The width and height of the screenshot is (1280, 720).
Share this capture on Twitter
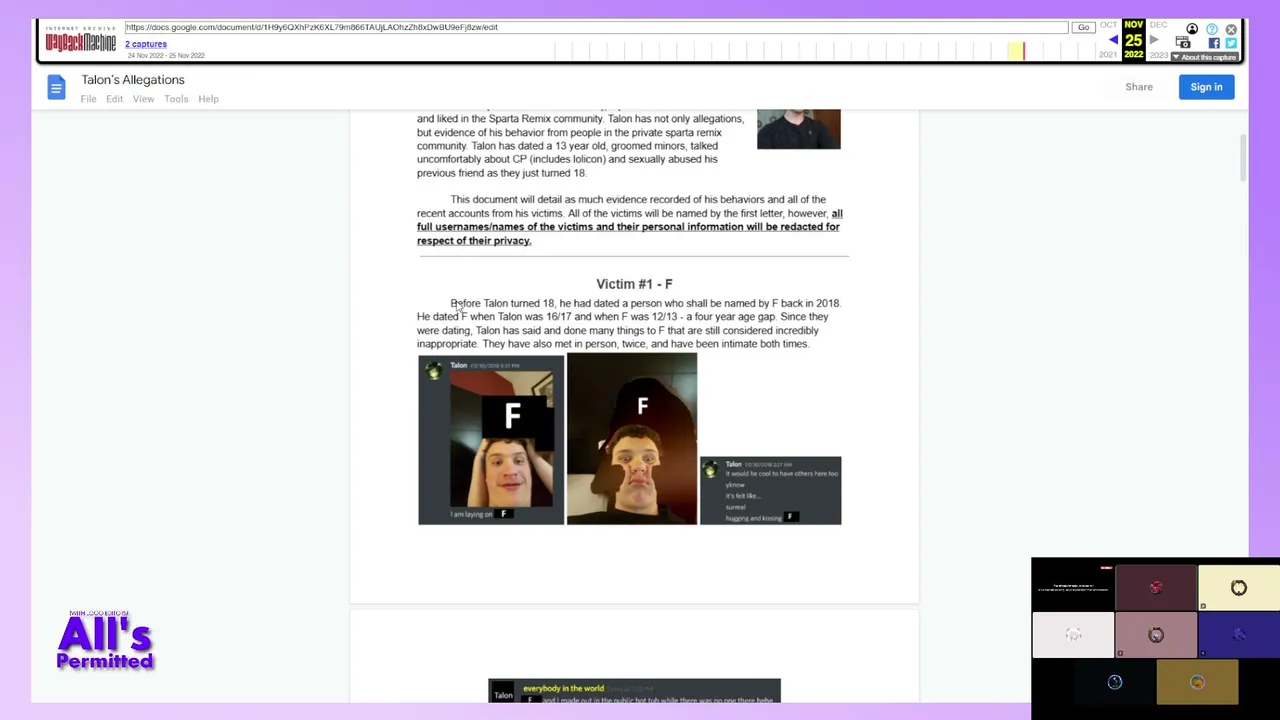[x=1231, y=43]
